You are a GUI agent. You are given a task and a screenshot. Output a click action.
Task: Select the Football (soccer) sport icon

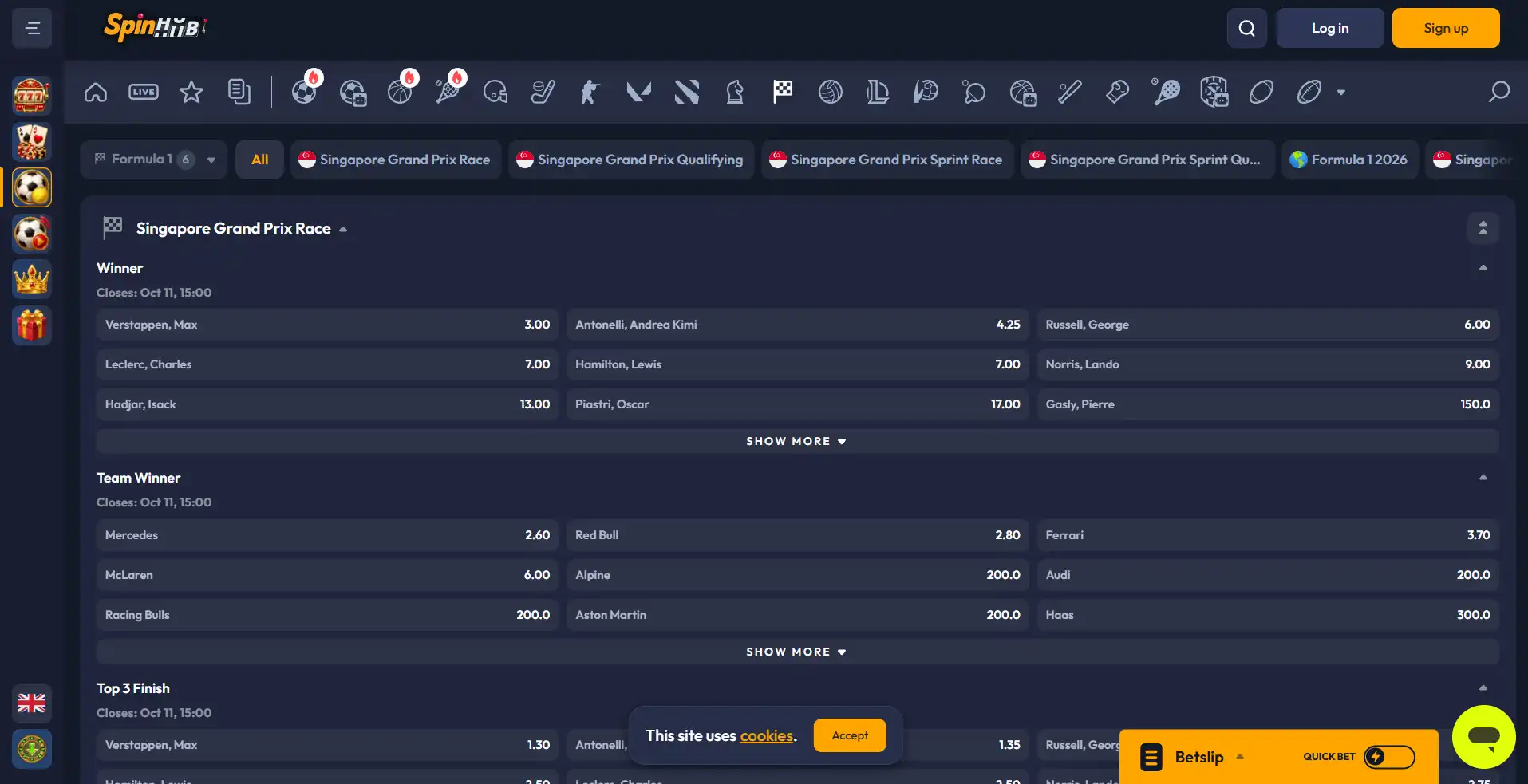[x=304, y=93]
